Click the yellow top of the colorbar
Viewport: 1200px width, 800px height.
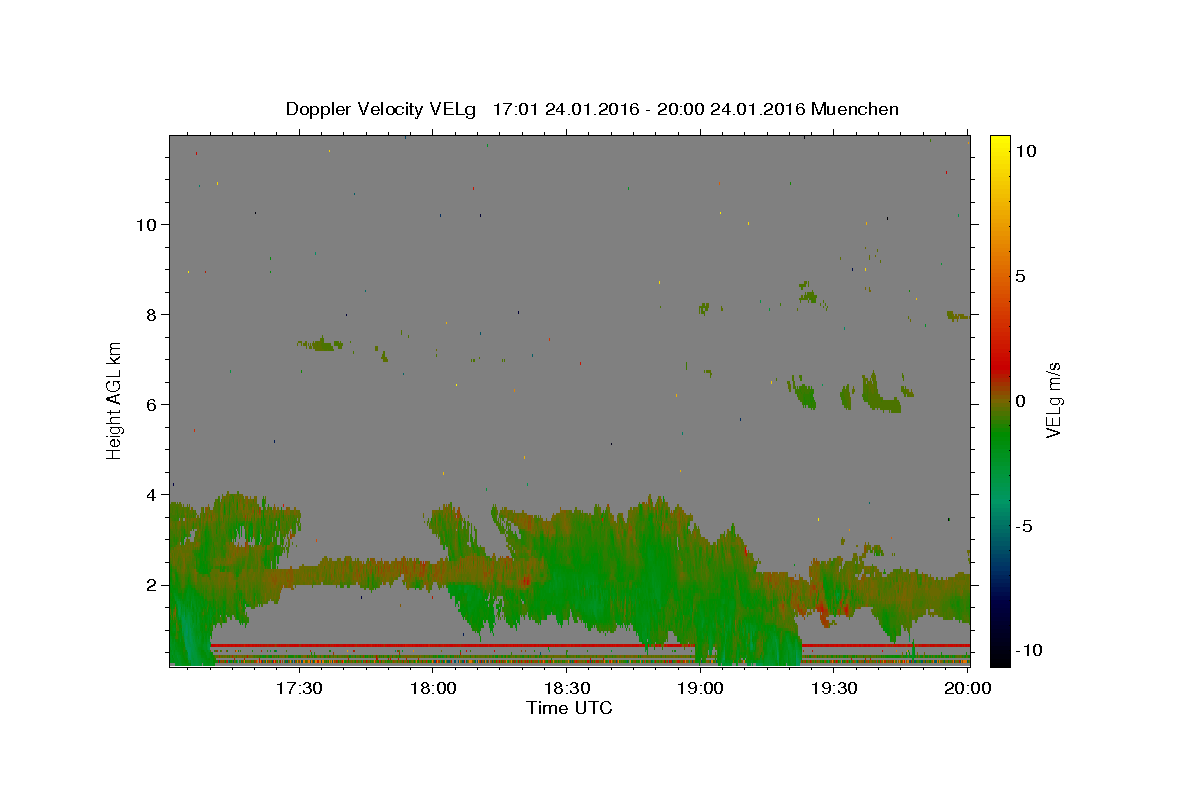point(999,142)
